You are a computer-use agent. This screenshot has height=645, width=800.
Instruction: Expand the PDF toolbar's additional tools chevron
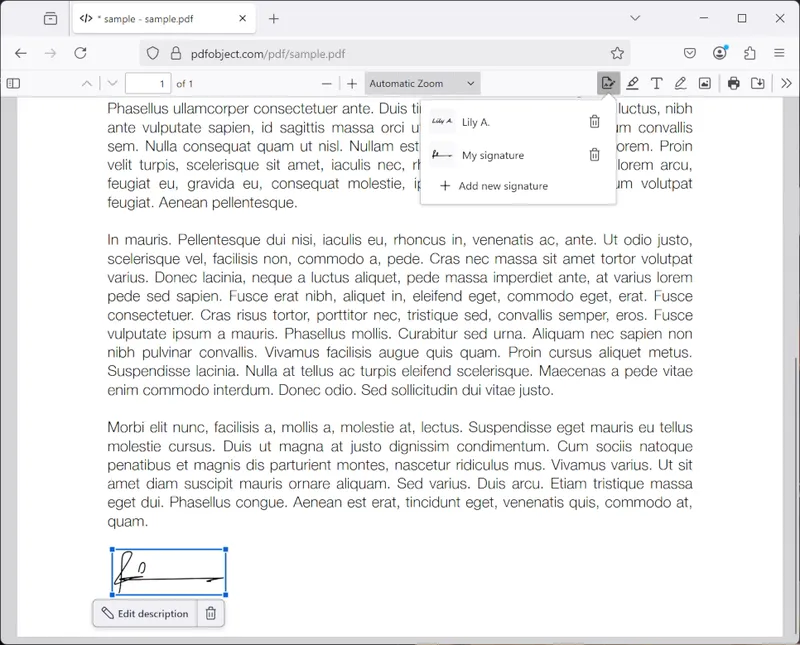pyautogui.click(x=786, y=84)
